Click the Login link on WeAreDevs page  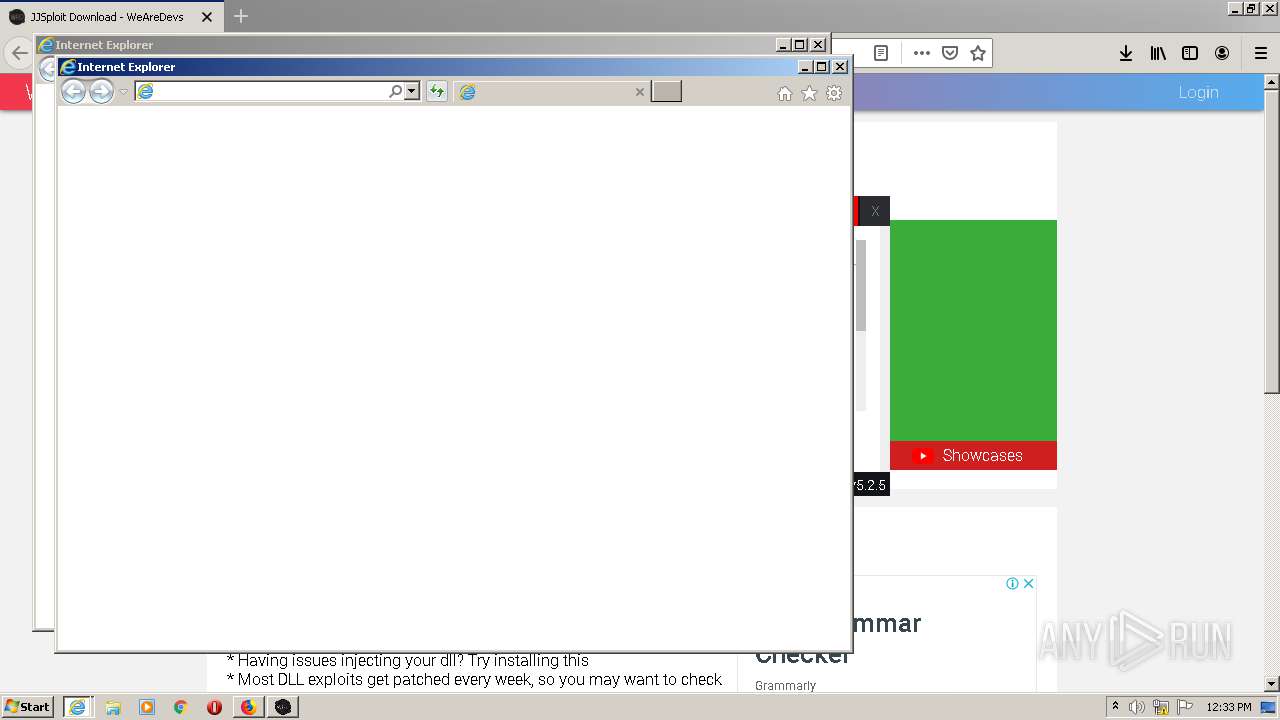1198,92
